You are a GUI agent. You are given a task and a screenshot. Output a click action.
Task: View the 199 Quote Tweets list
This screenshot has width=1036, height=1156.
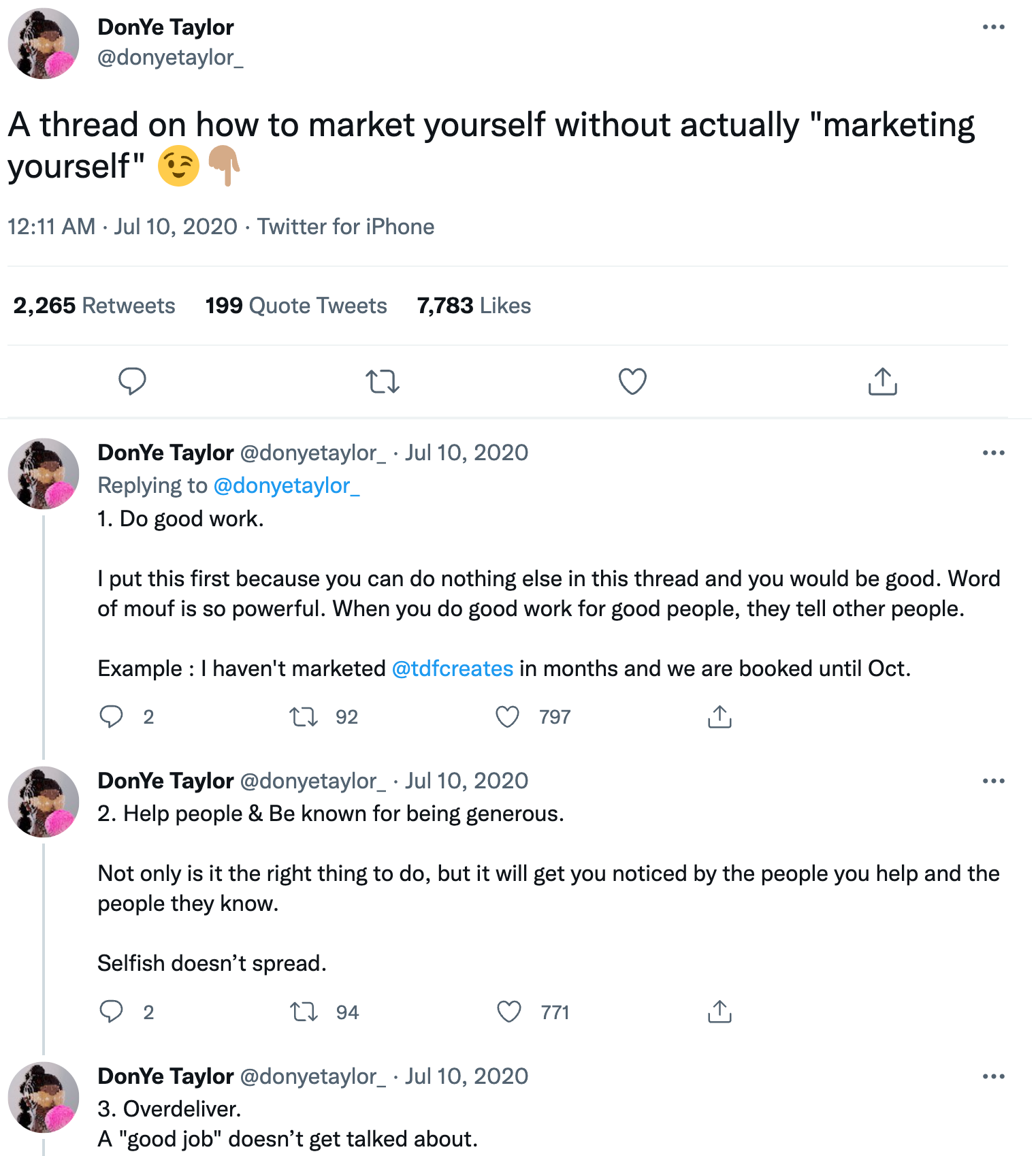pos(296,306)
